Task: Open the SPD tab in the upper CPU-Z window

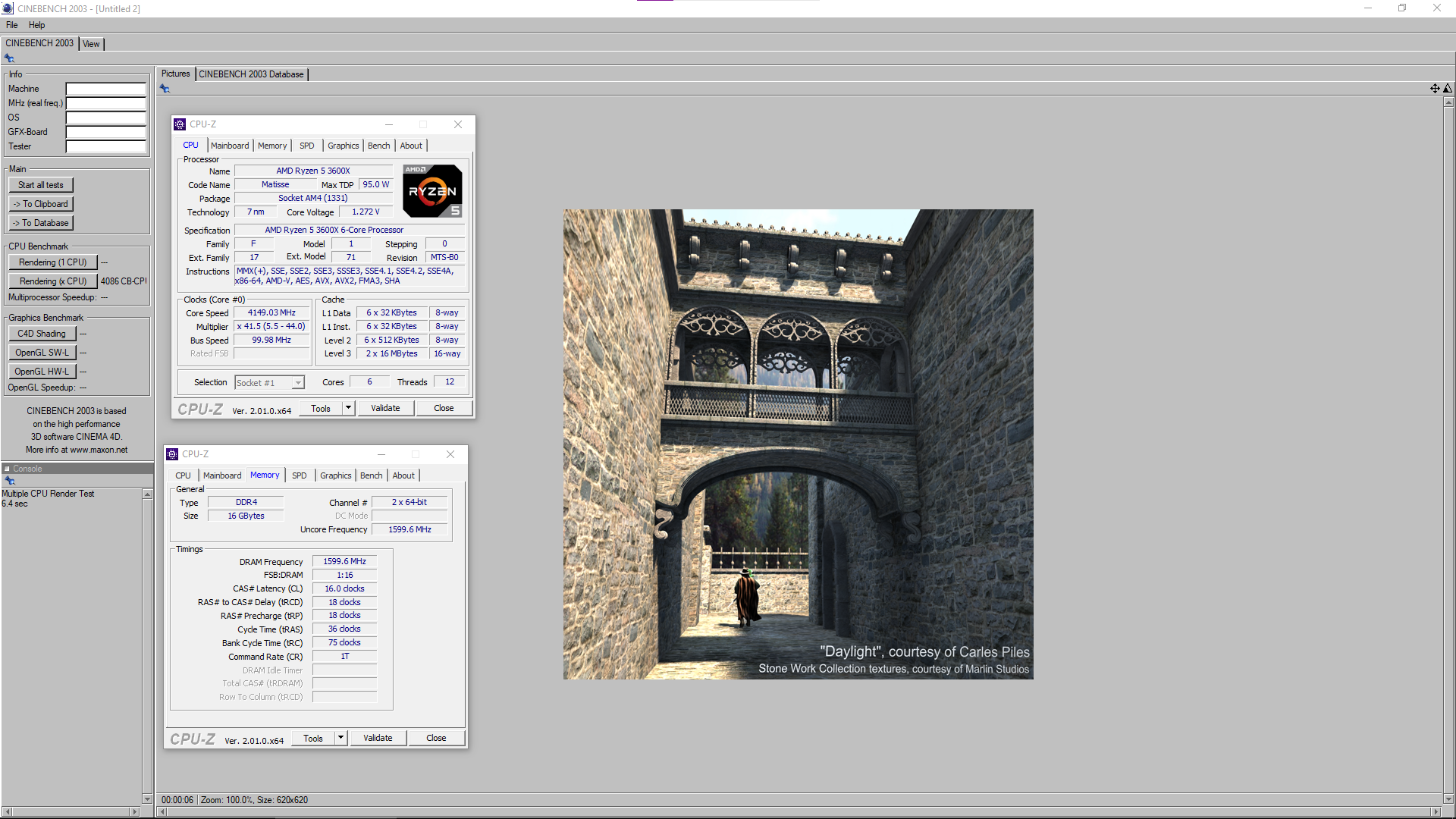Action: (306, 146)
